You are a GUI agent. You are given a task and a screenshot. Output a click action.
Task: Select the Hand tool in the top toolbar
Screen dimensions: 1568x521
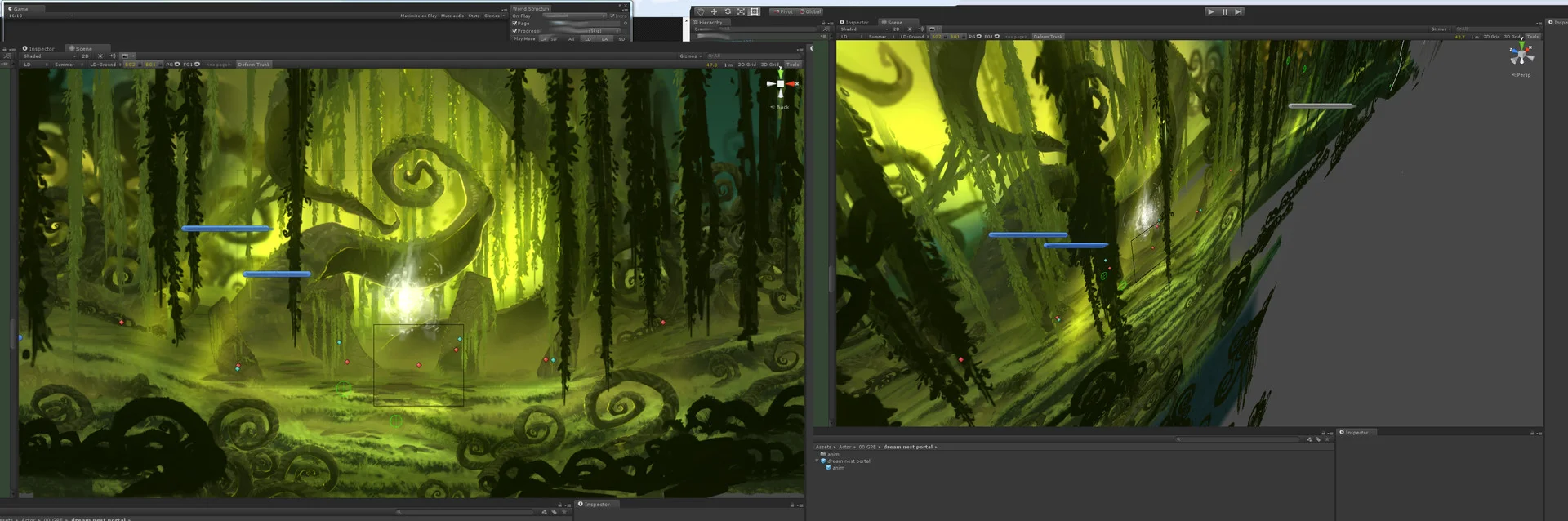click(701, 11)
